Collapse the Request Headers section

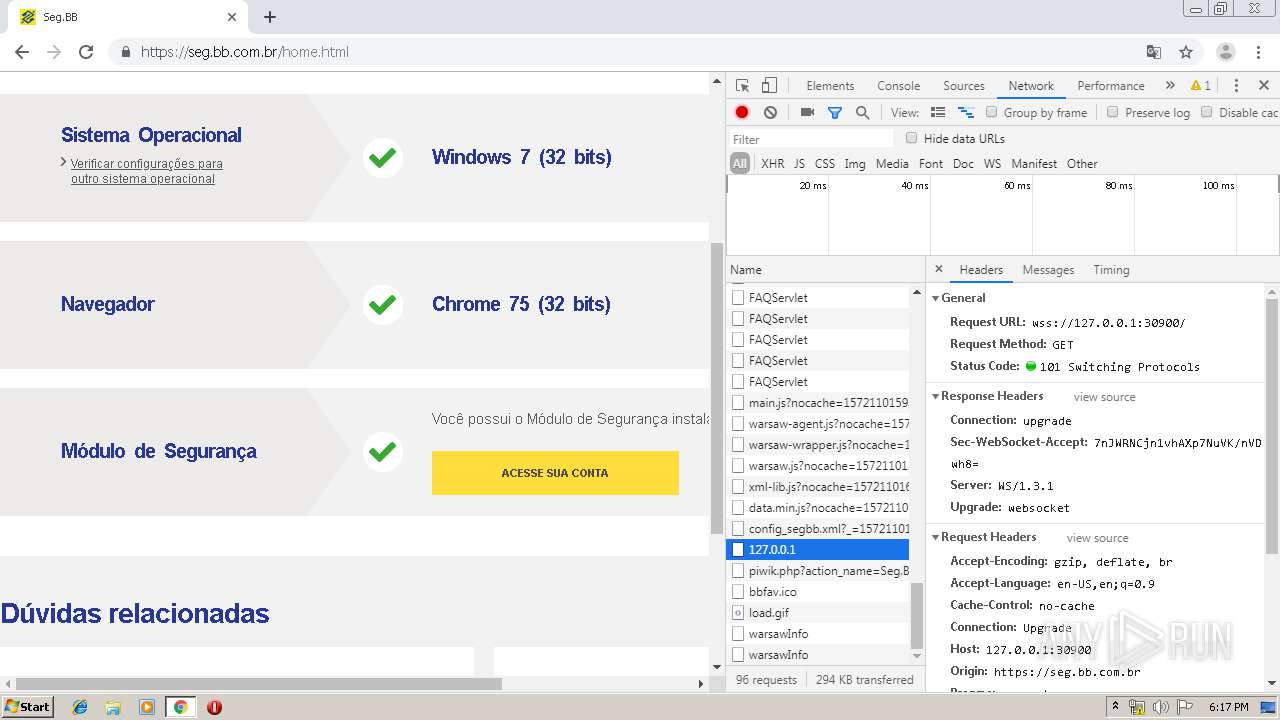click(936, 537)
